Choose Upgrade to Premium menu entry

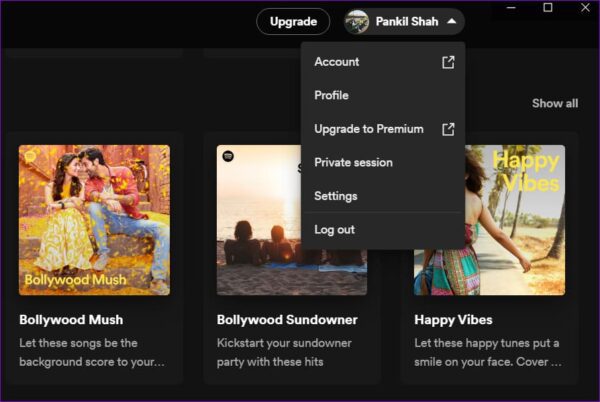pyautogui.click(x=368, y=129)
